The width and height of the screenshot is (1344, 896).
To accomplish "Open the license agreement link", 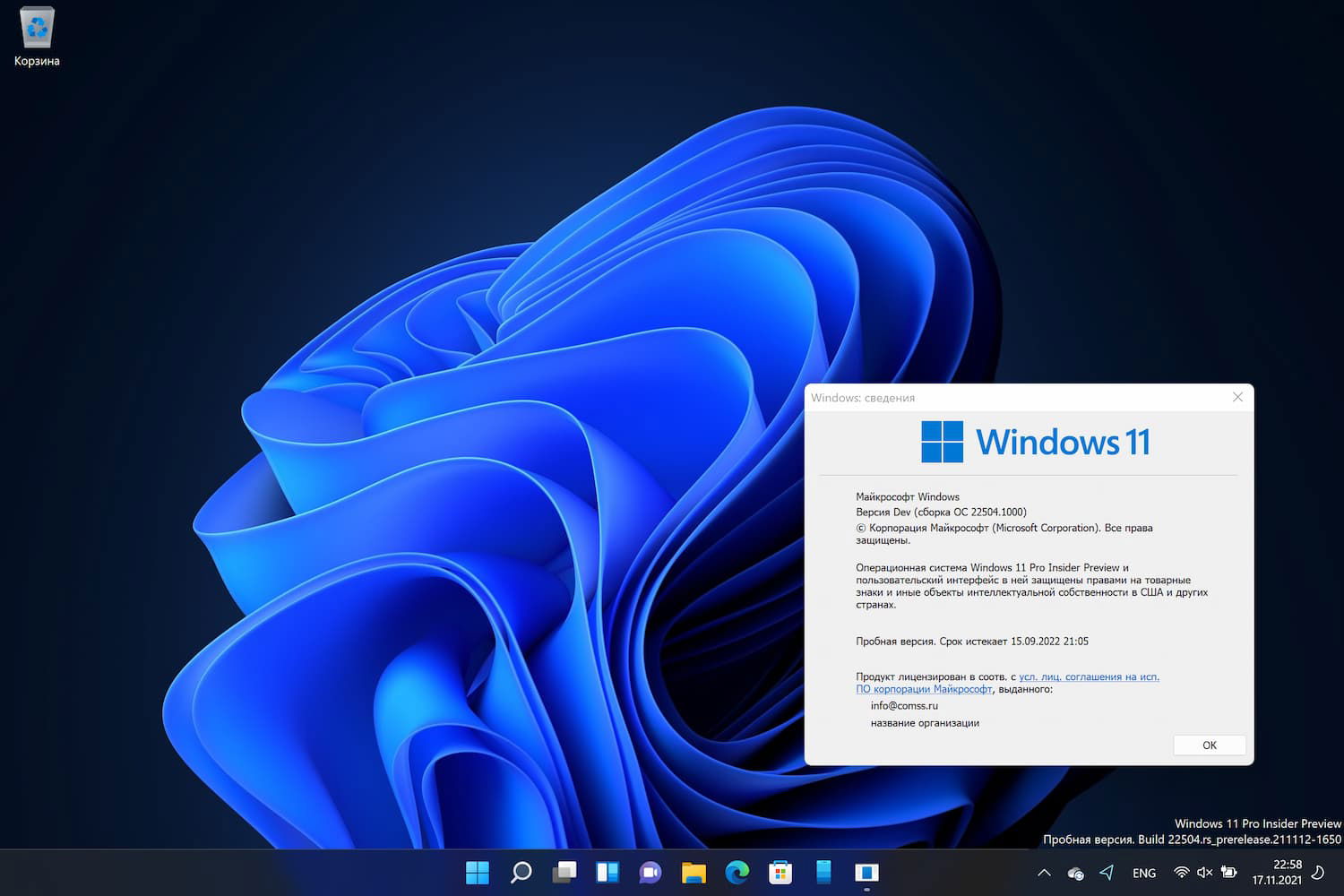I will pyautogui.click(x=1089, y=676).
